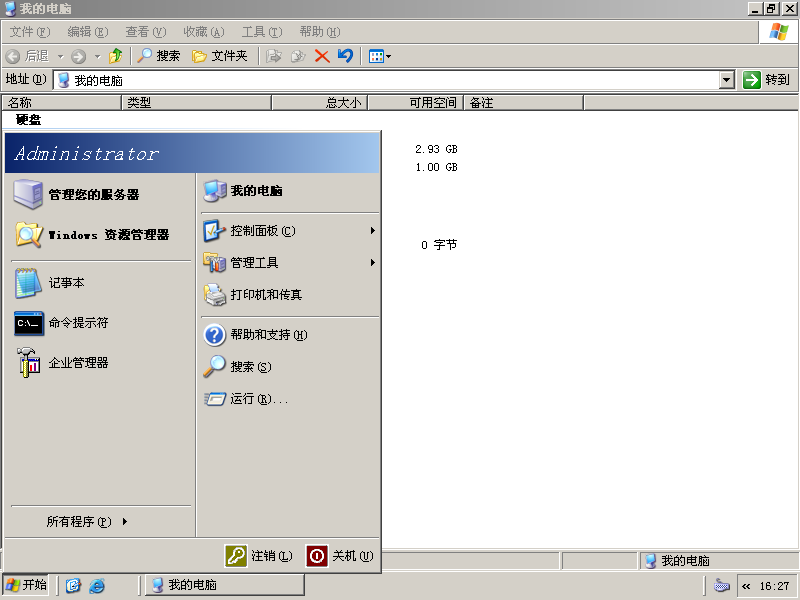
Task: Expand the 管理工具 submenu arrow
Action: click(x=372, y=263)
